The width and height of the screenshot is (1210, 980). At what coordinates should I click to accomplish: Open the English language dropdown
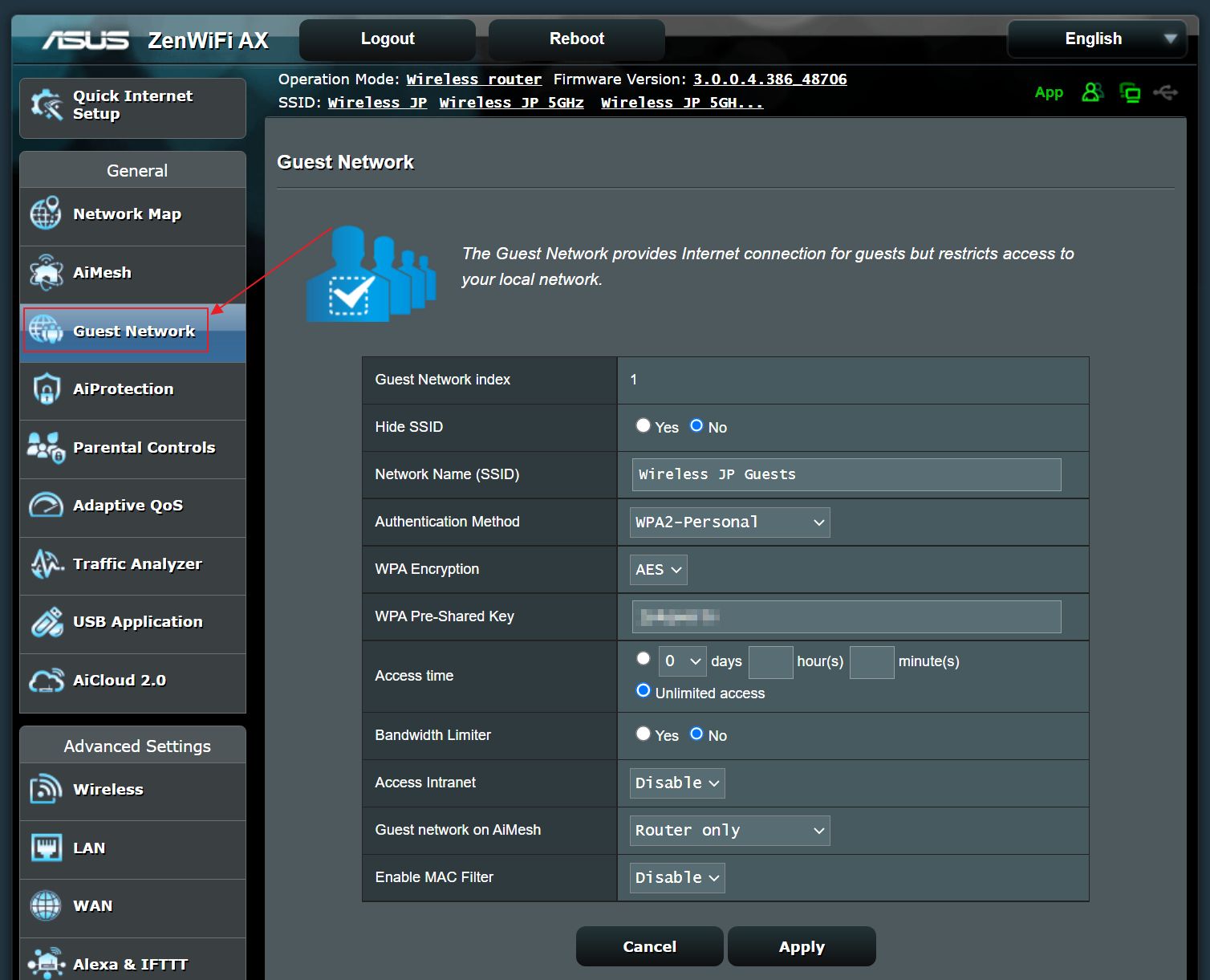pos(1097,39)
